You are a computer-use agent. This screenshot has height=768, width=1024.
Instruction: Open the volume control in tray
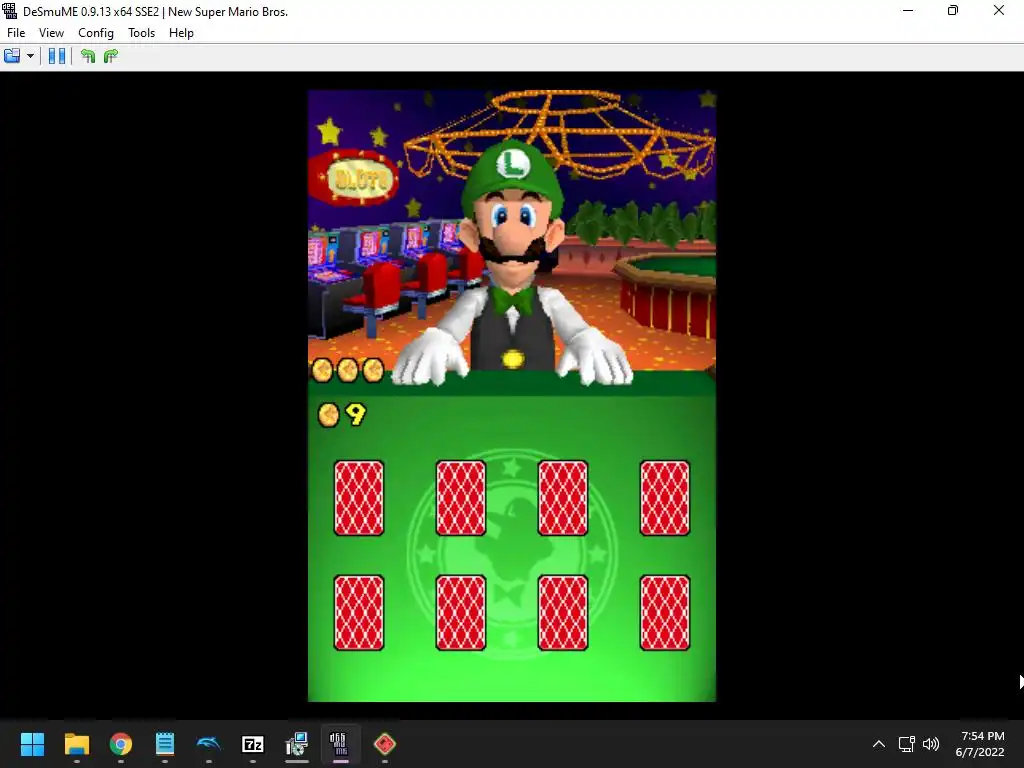931,744
